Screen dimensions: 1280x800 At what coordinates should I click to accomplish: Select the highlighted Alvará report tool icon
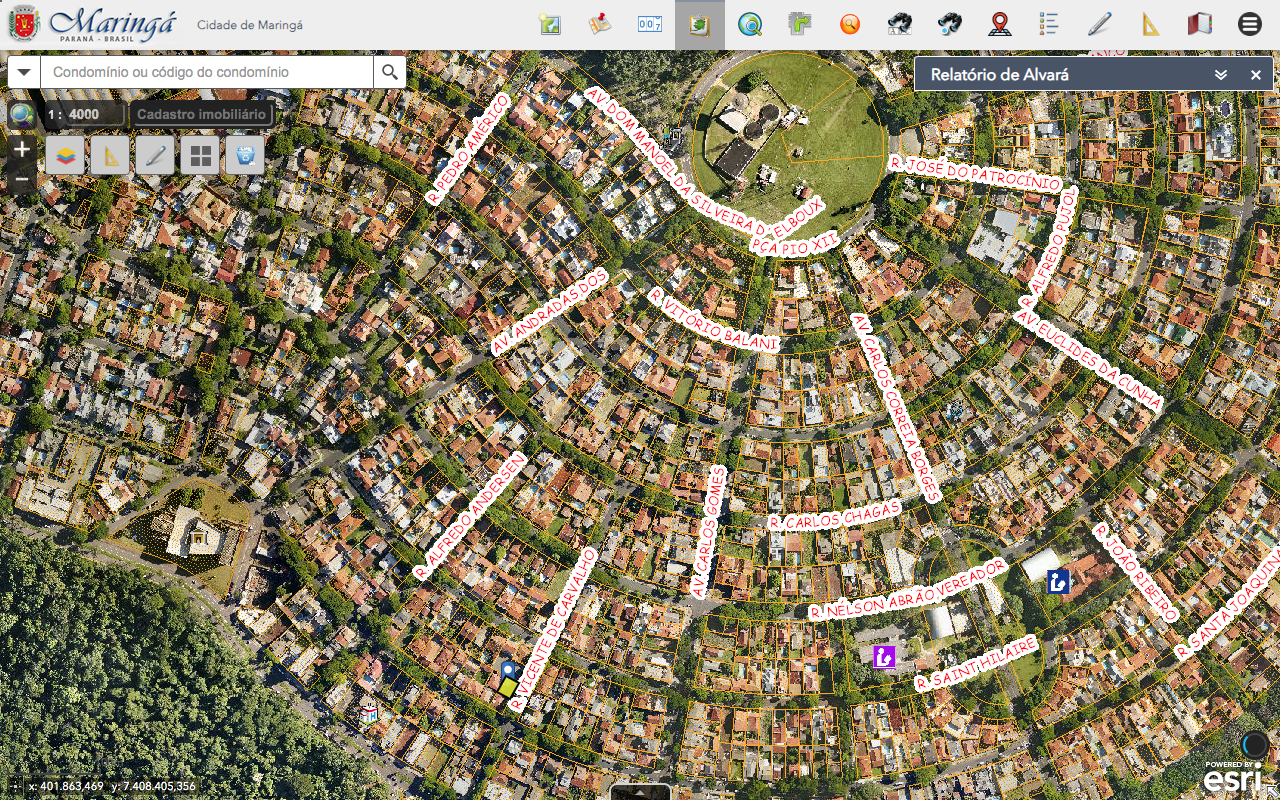point(700,24)
